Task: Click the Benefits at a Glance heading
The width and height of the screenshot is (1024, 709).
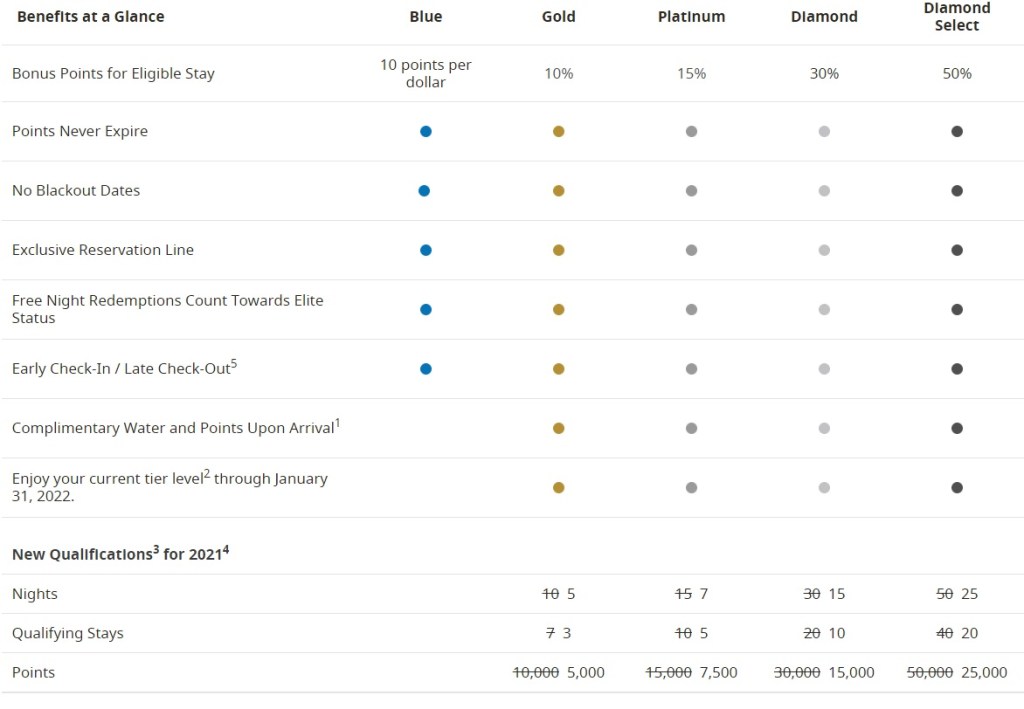Action: (90, 17)
